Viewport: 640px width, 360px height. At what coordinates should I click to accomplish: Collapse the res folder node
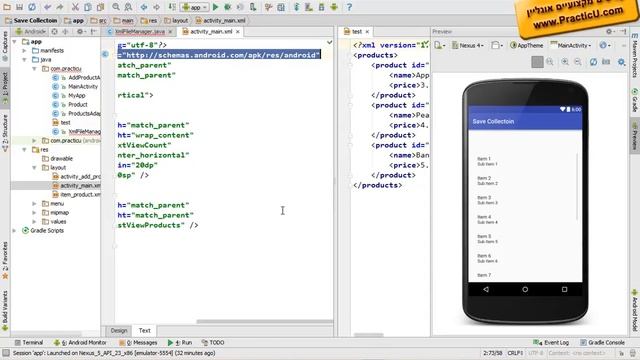click(x=25, y=150)
